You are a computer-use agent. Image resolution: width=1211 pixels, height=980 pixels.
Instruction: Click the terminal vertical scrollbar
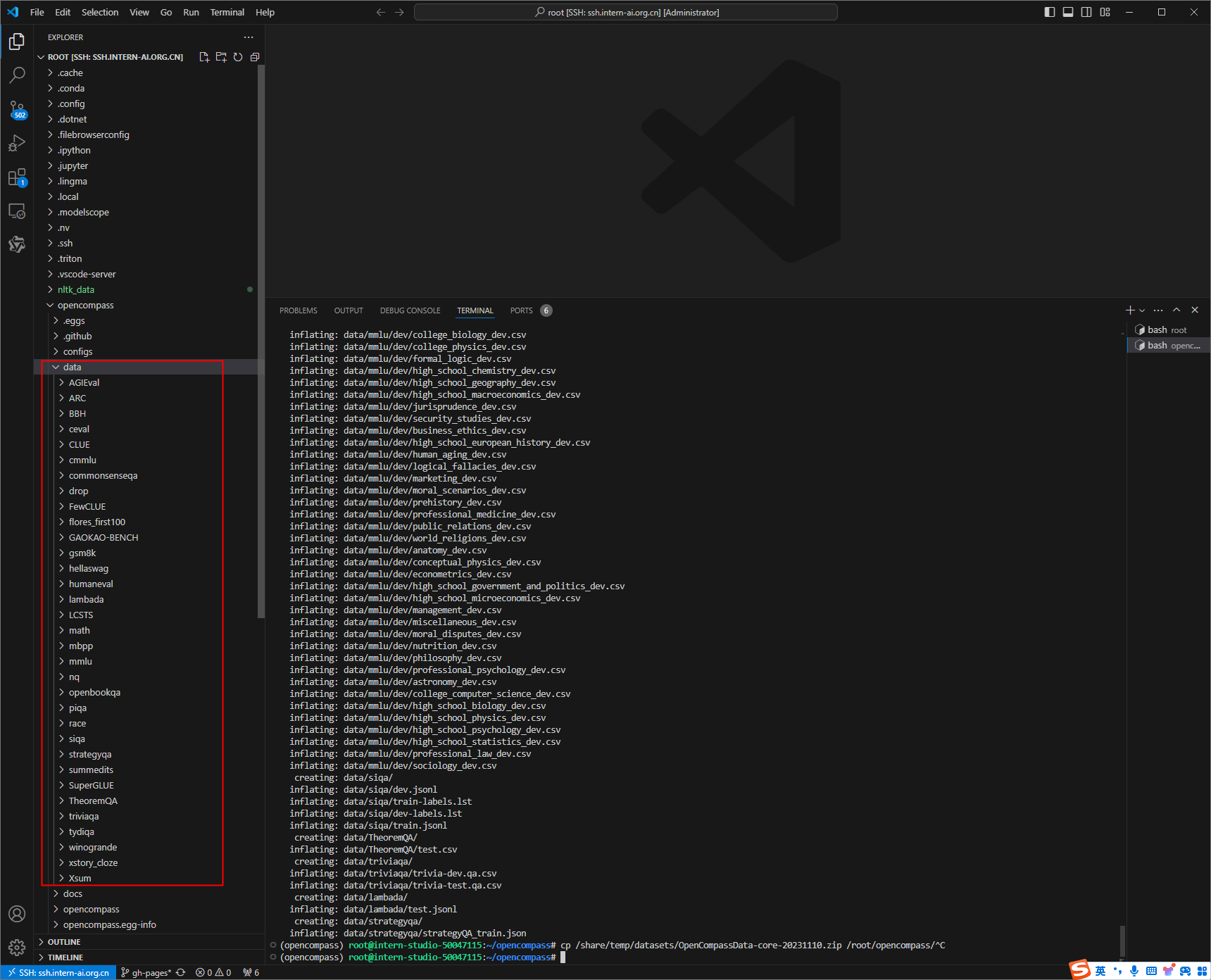1122,941
